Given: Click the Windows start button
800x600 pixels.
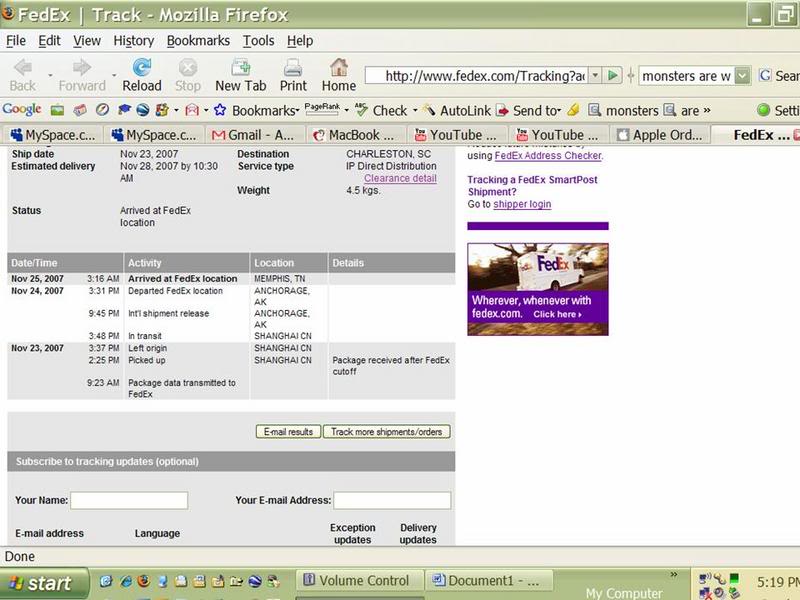Looking at the screenshot, I should (43, 583).
